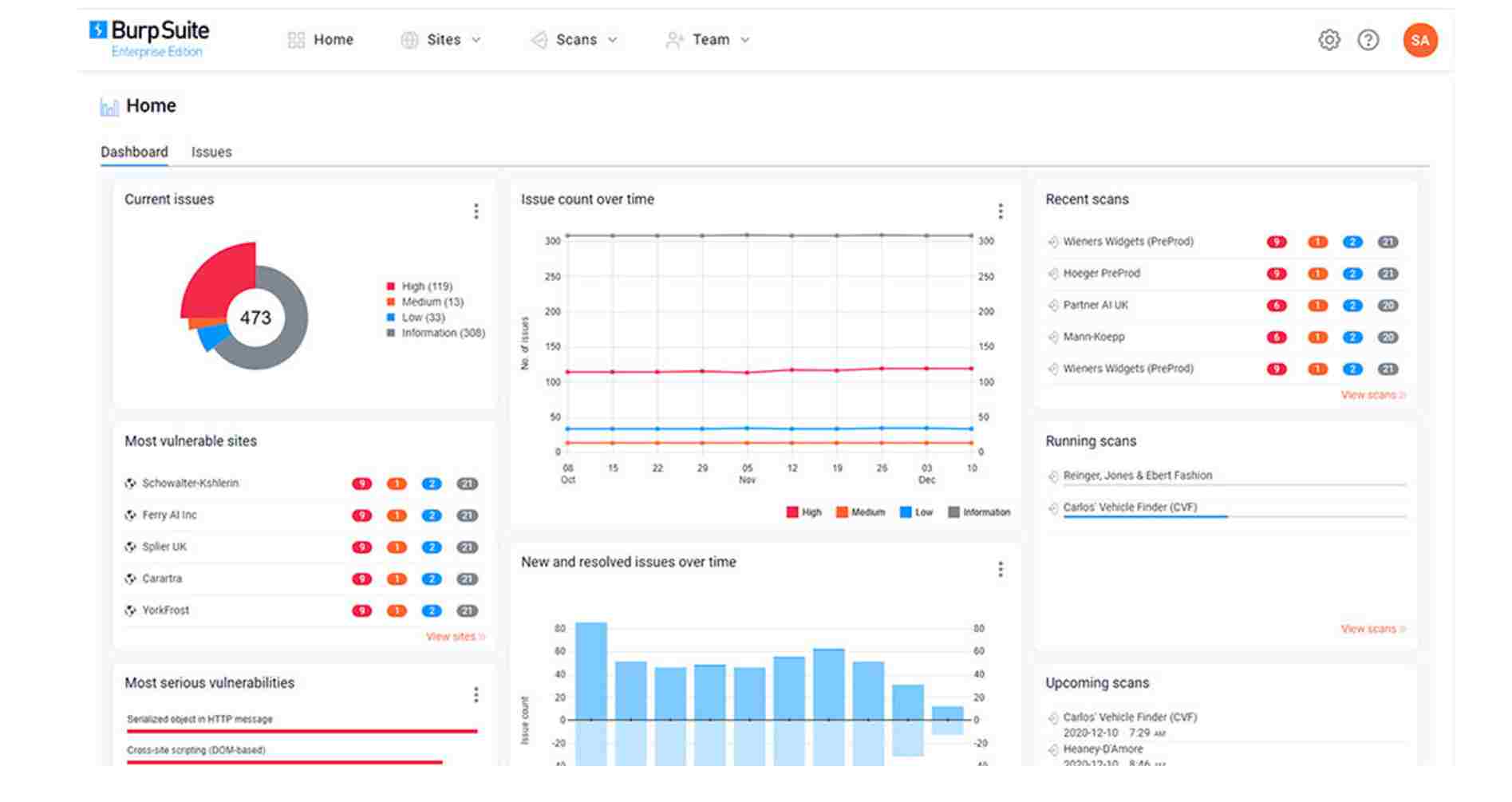The height and width of the screenshot is (802, 1512).
Task: Click red high-count badge for YorkFrost
Action: [x=362, y=611]
